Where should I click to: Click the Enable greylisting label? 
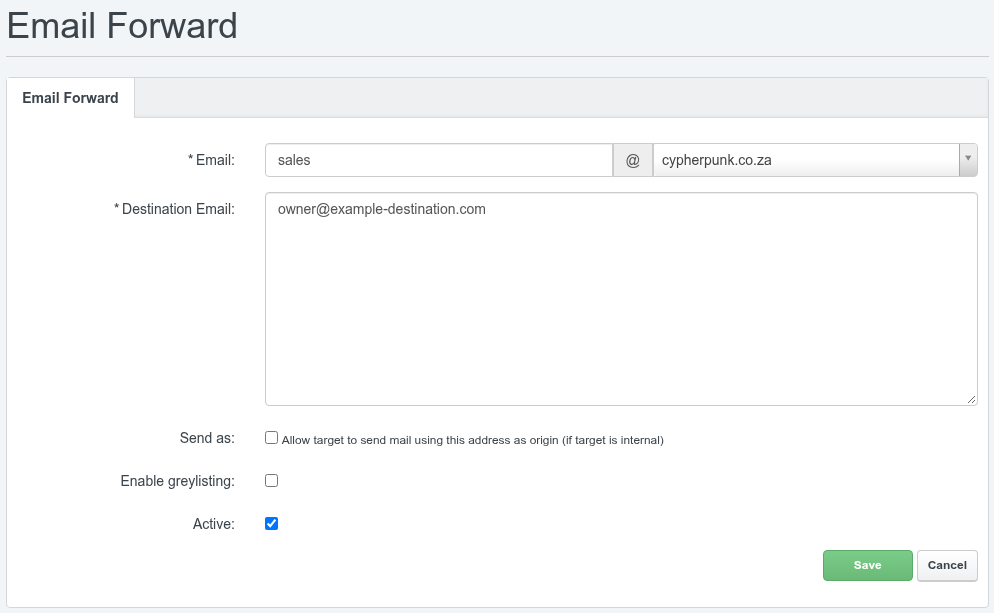click(x=178, y=481)
